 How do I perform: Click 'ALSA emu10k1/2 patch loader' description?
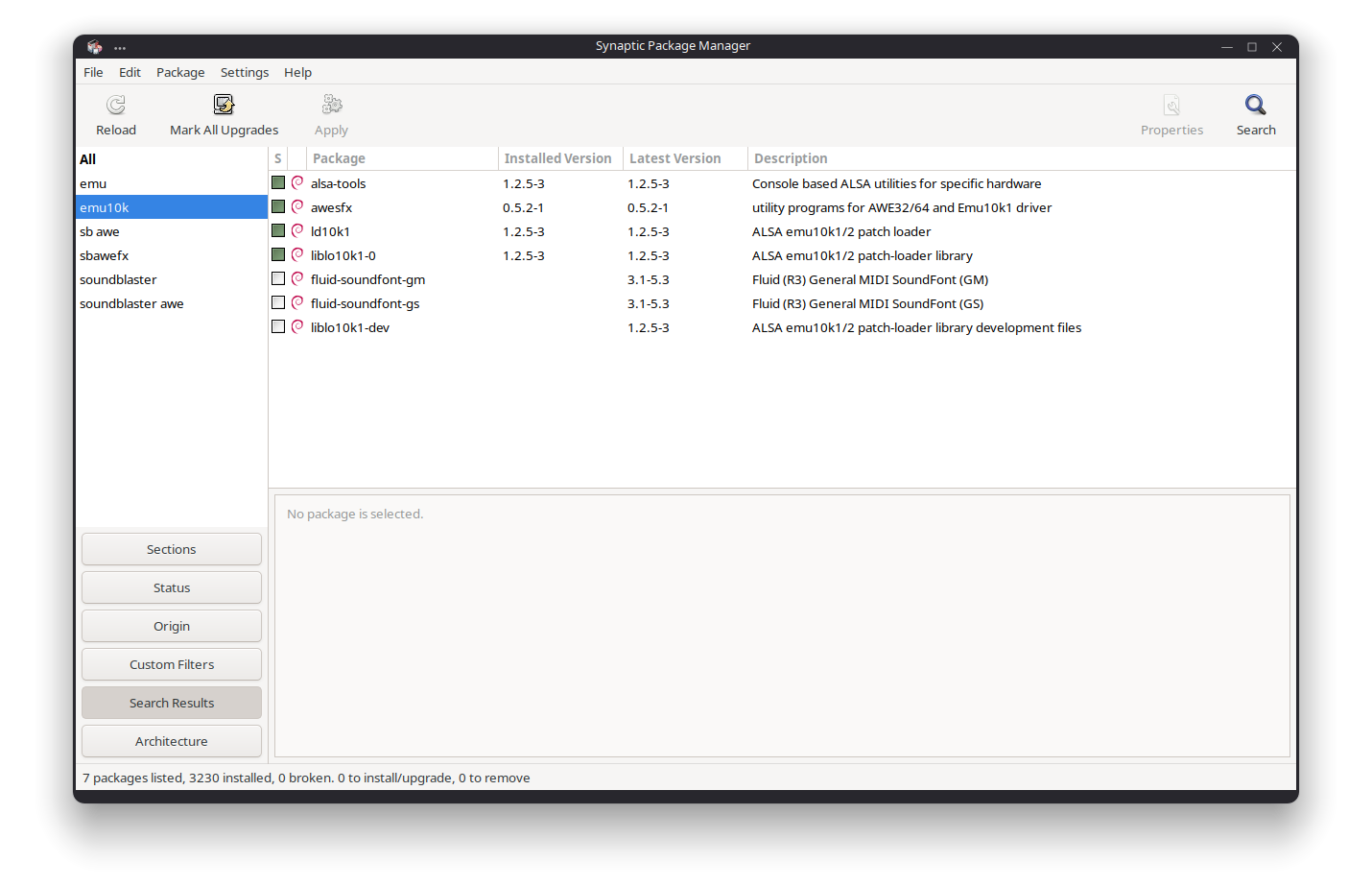tap(841, 231)
